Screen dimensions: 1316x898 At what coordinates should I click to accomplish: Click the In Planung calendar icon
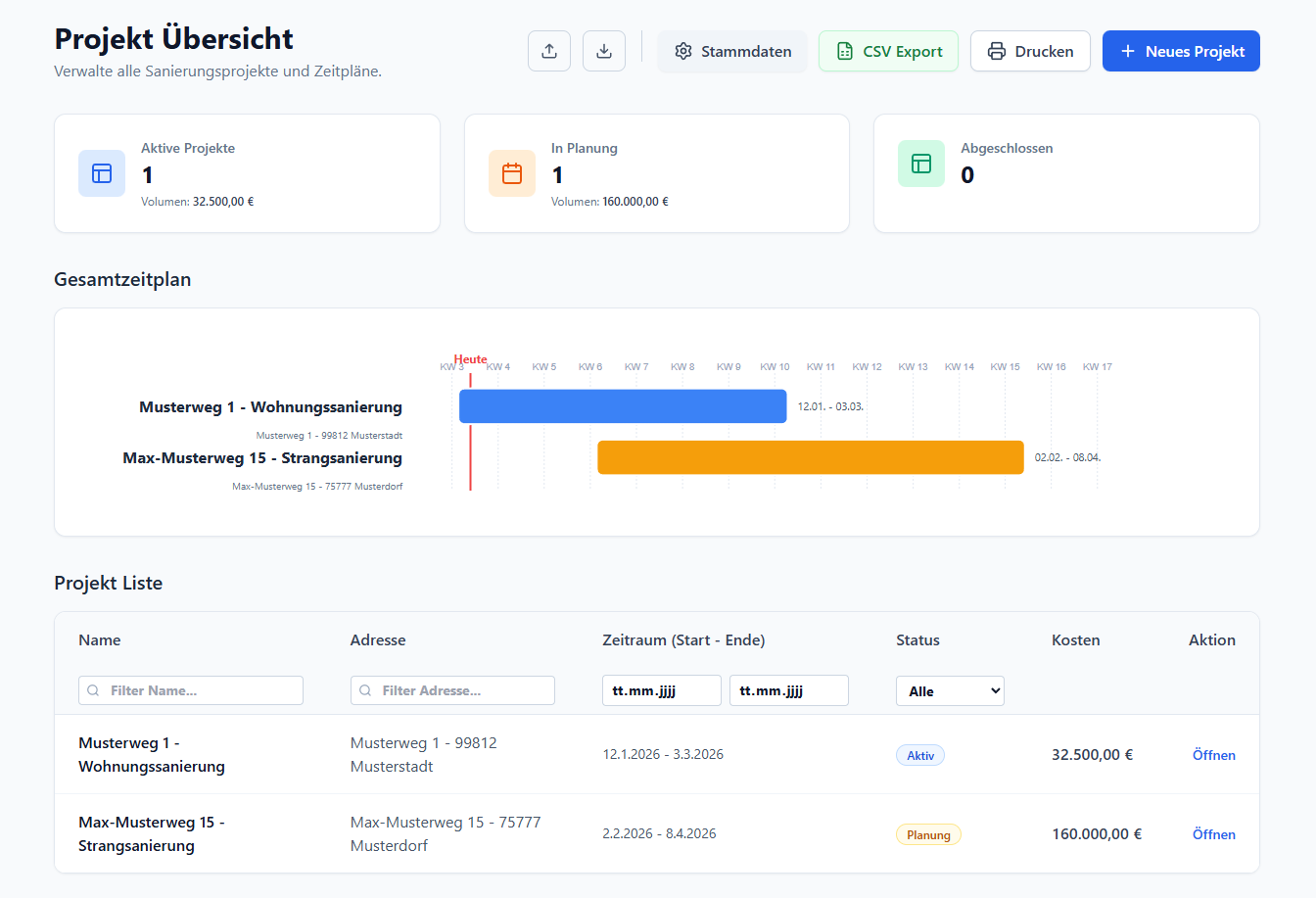[512, 173]
